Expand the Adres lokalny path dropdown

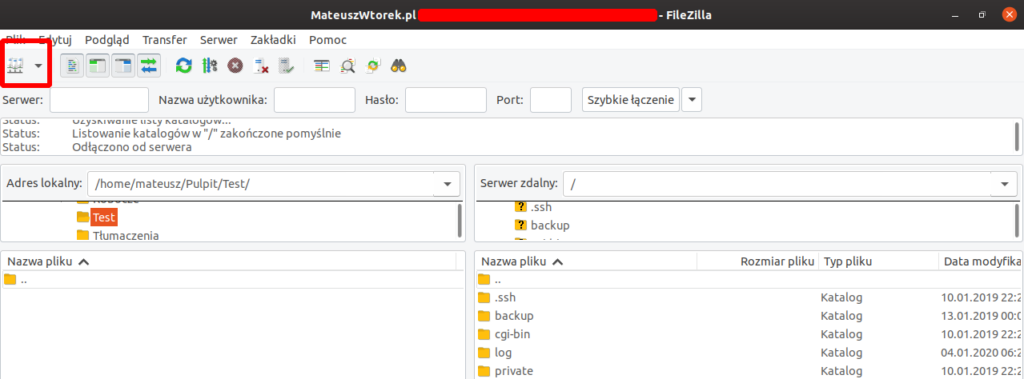pos(447,184)
